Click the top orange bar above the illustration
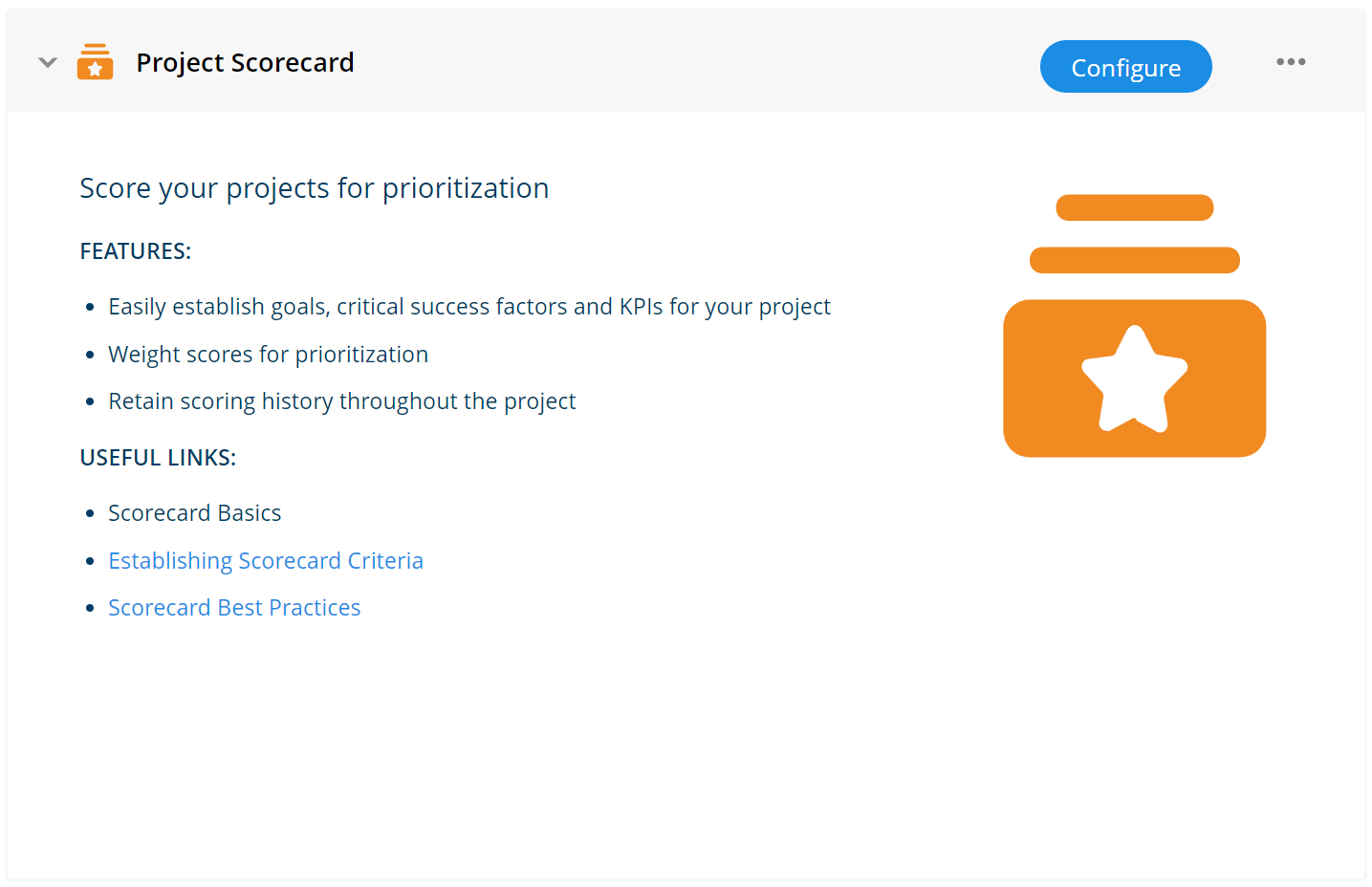 [1134, 207]
